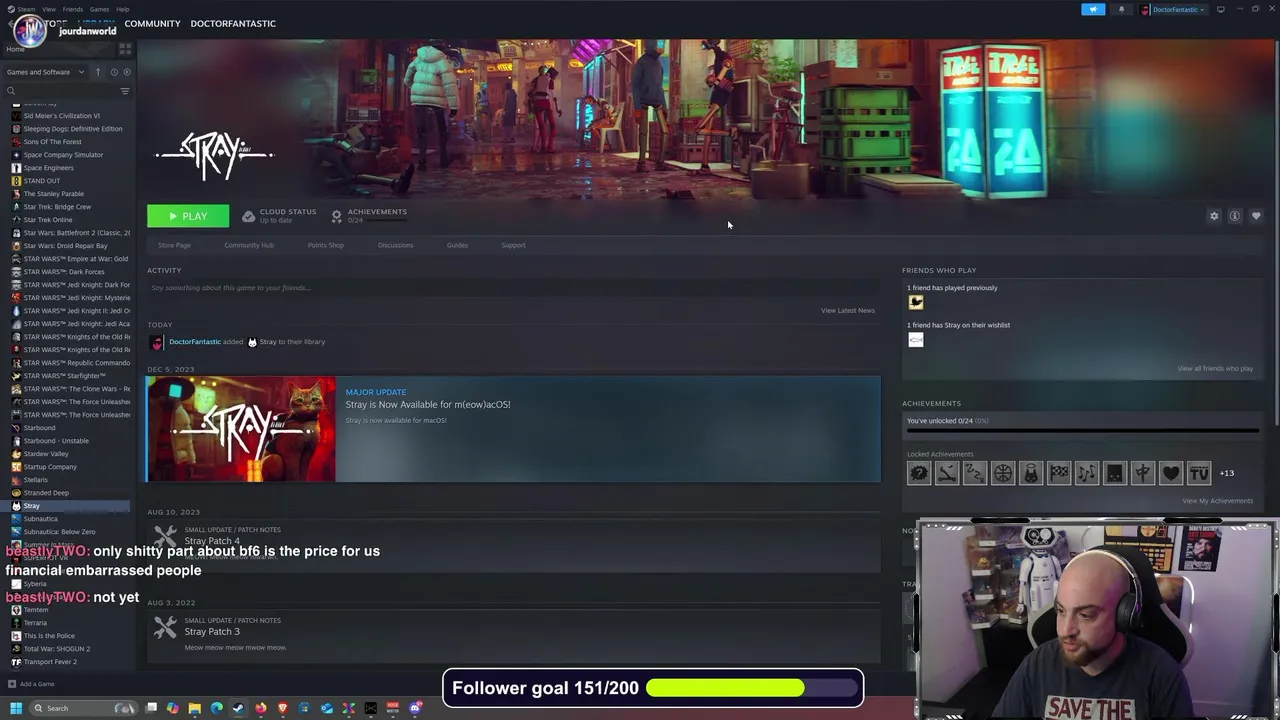The width and height of the screenshot is (1280, 720).
Task: Open the Support link
Action: [x=513, y=245]
